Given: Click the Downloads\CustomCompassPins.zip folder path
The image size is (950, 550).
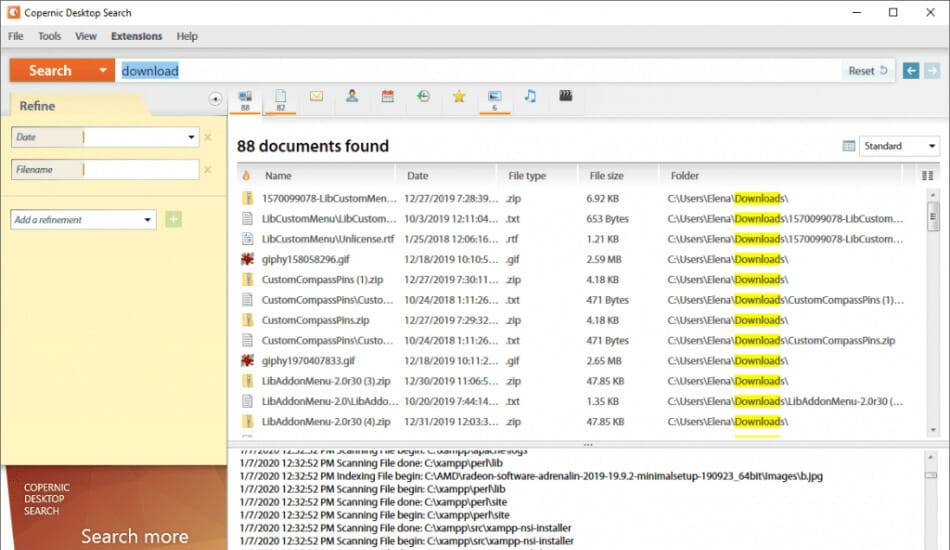Looking at the screenshot, I should (781, 340).
